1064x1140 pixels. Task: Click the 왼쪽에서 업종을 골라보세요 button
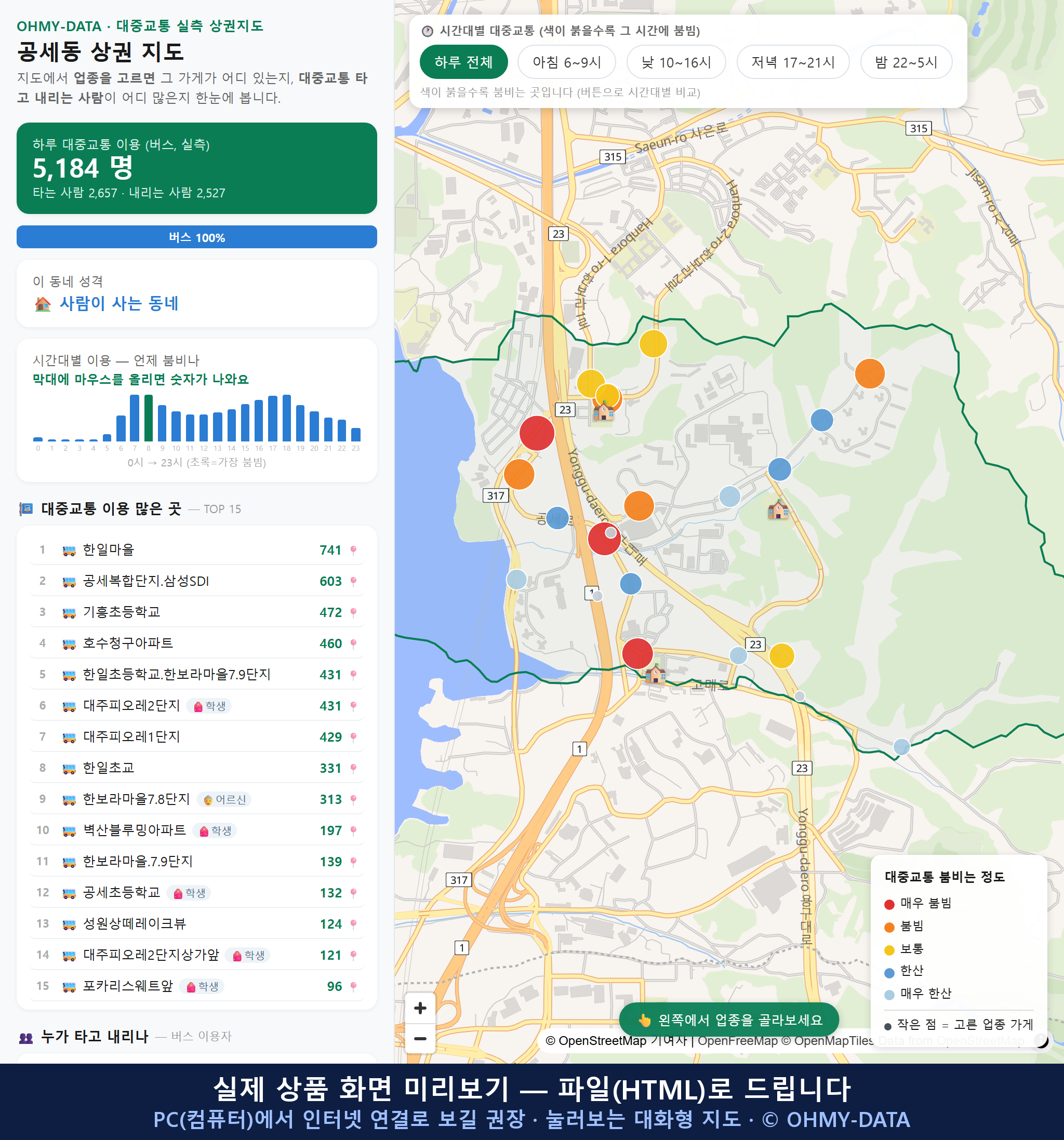[729, 1020]
